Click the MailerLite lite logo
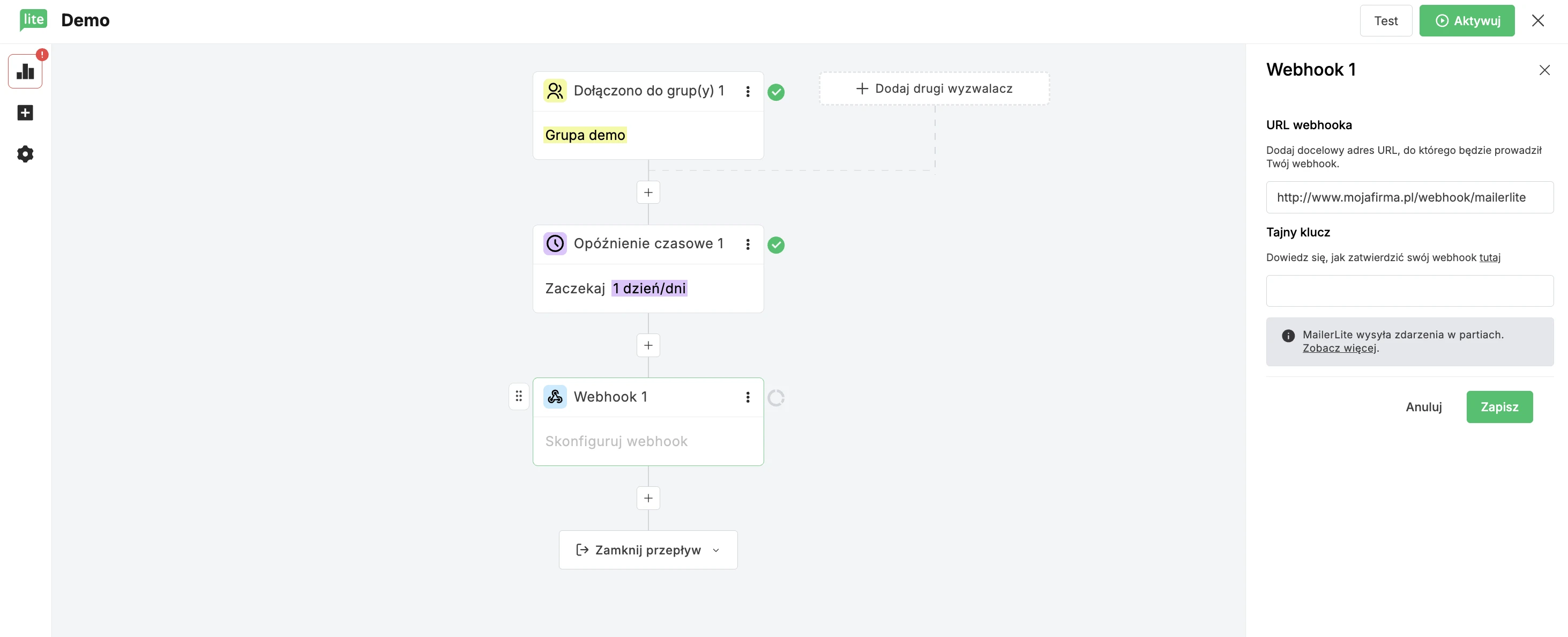 tap(33, 19)
